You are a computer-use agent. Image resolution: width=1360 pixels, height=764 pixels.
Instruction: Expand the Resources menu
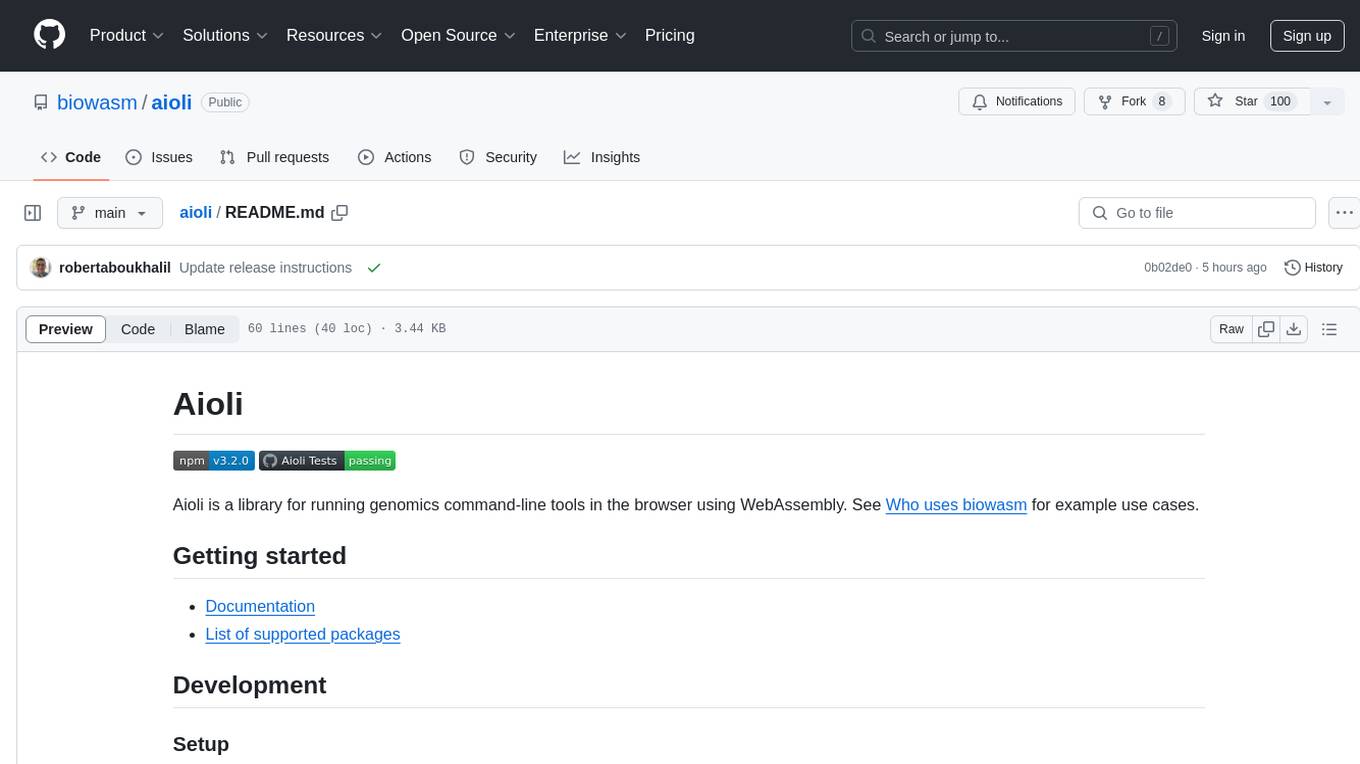pyautogui.click(x=334, y=35)
